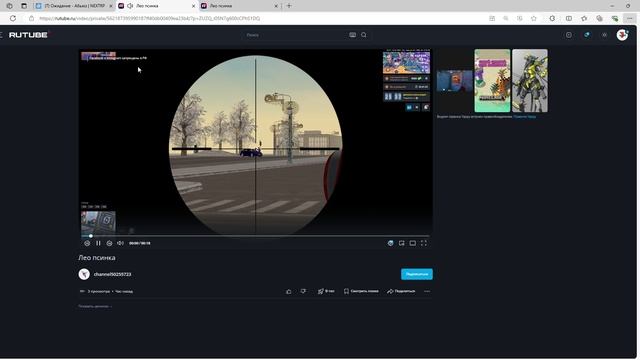Open the favorites list icon
Screen dimensions: 640x360
coord(584,18)
